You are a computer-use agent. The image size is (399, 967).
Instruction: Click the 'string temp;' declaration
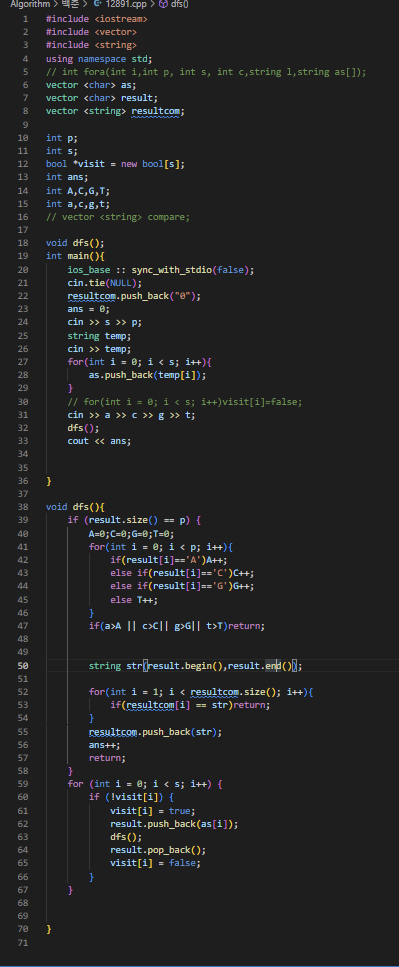click(99, 335)
